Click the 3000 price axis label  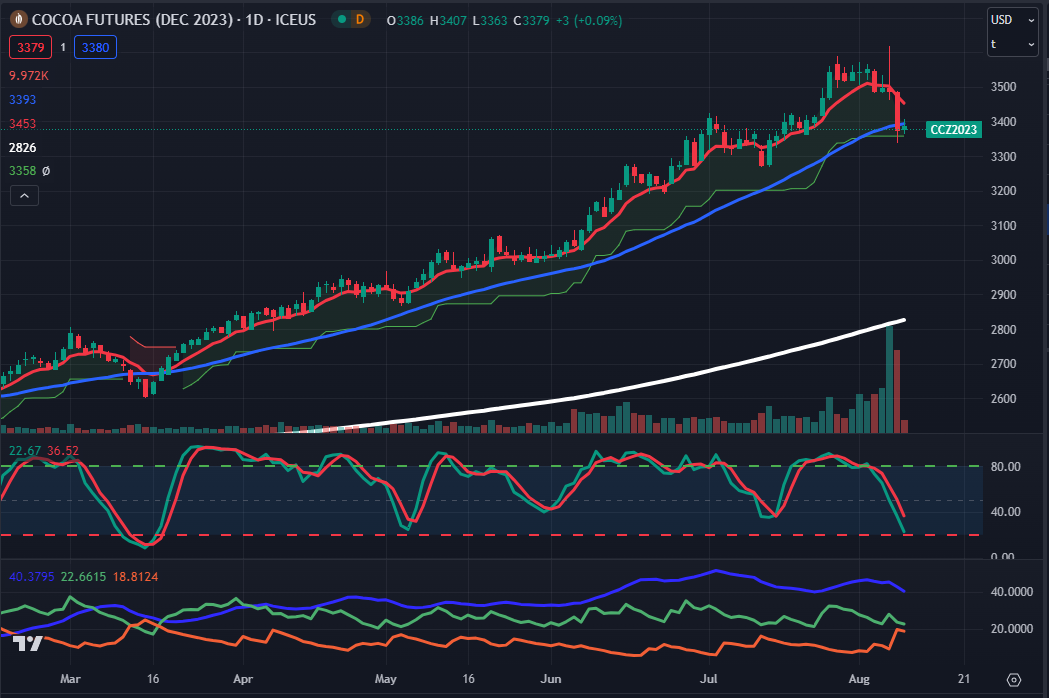[x=1003, y=260]
